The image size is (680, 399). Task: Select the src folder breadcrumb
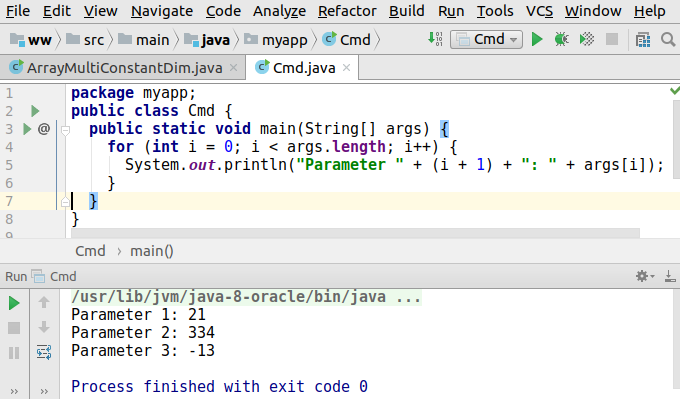coord(85,40)
